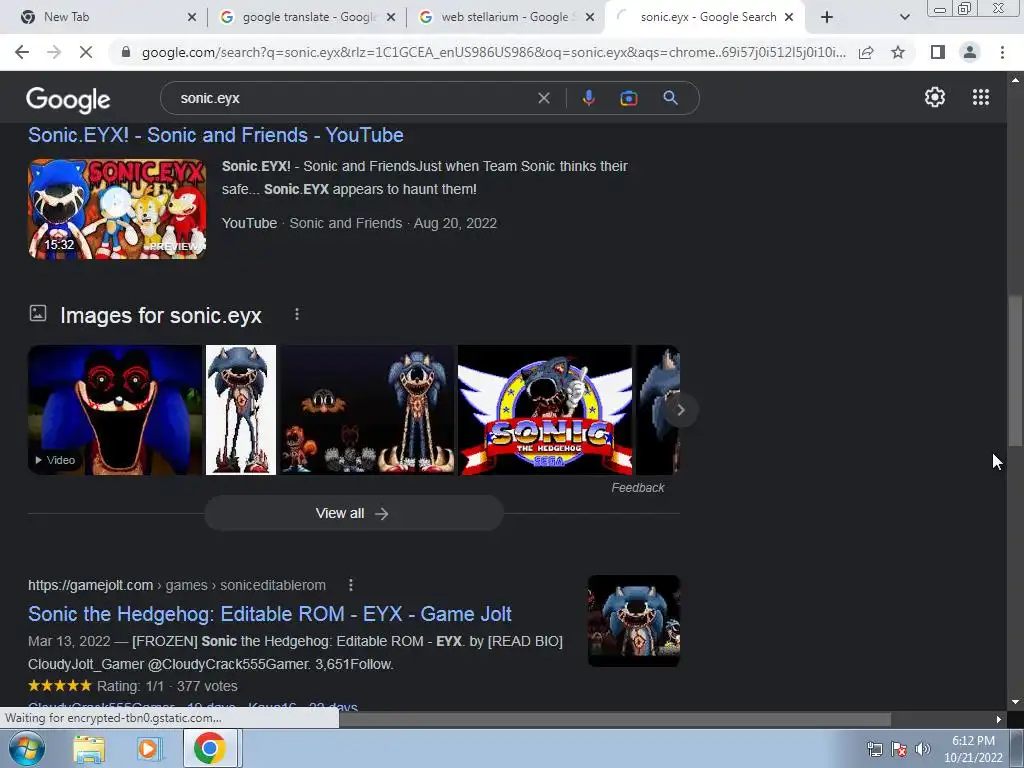Open the dark scene Sonic.EYX image

tap(367, 409)
